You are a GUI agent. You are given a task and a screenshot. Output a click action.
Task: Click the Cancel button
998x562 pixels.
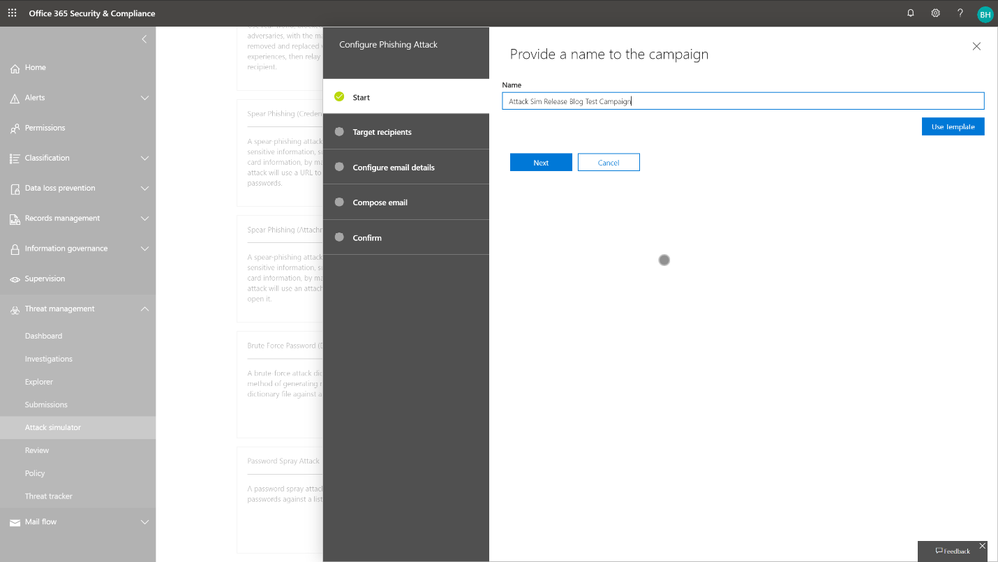tap(608, 162)
